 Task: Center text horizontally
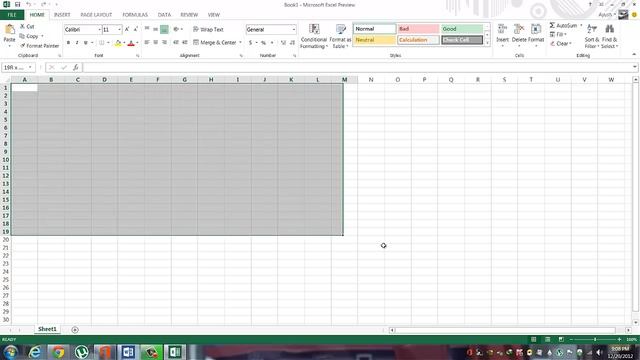(156, 42)
